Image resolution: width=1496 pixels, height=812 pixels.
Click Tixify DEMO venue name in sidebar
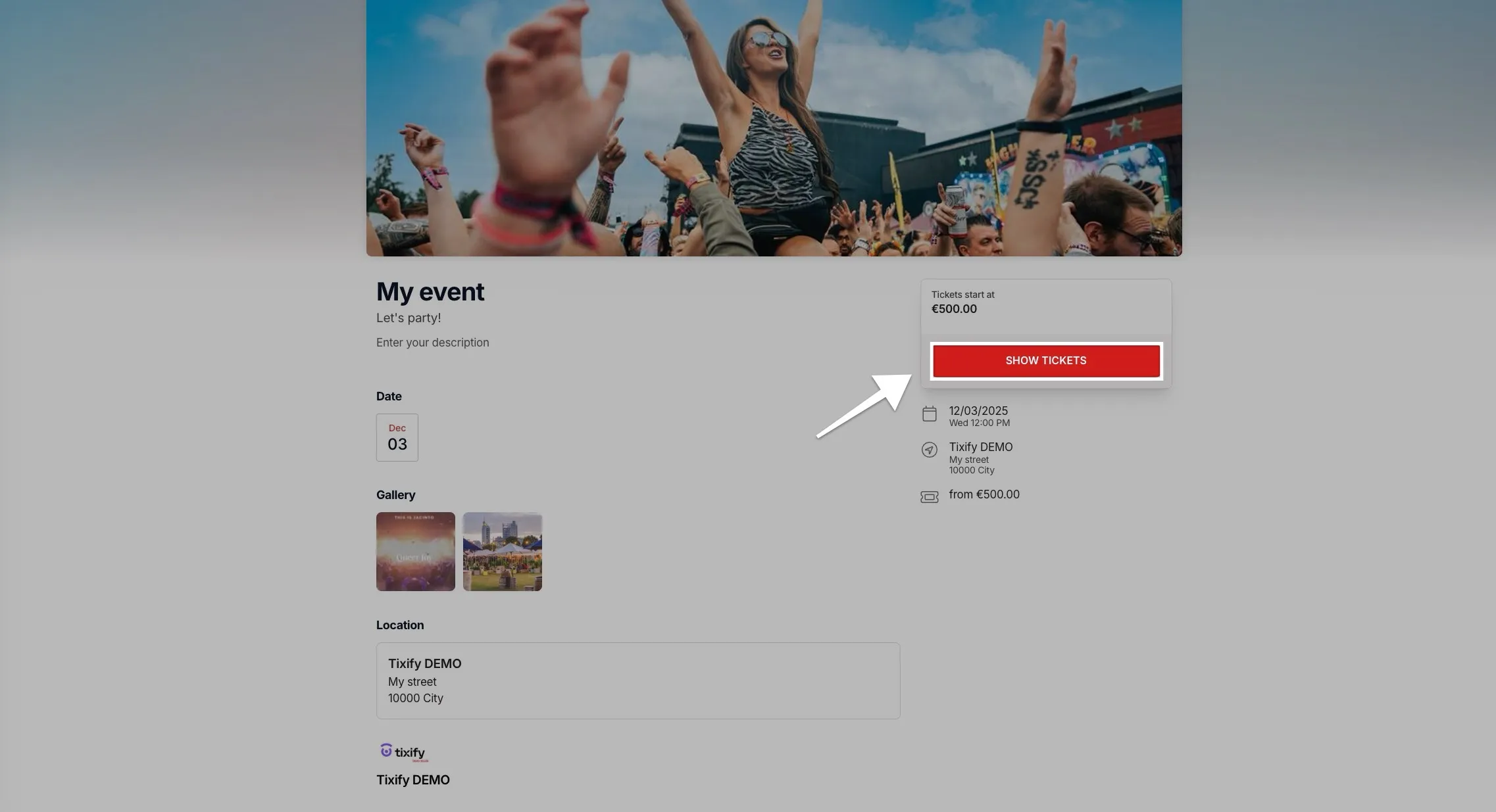[981, 447]
